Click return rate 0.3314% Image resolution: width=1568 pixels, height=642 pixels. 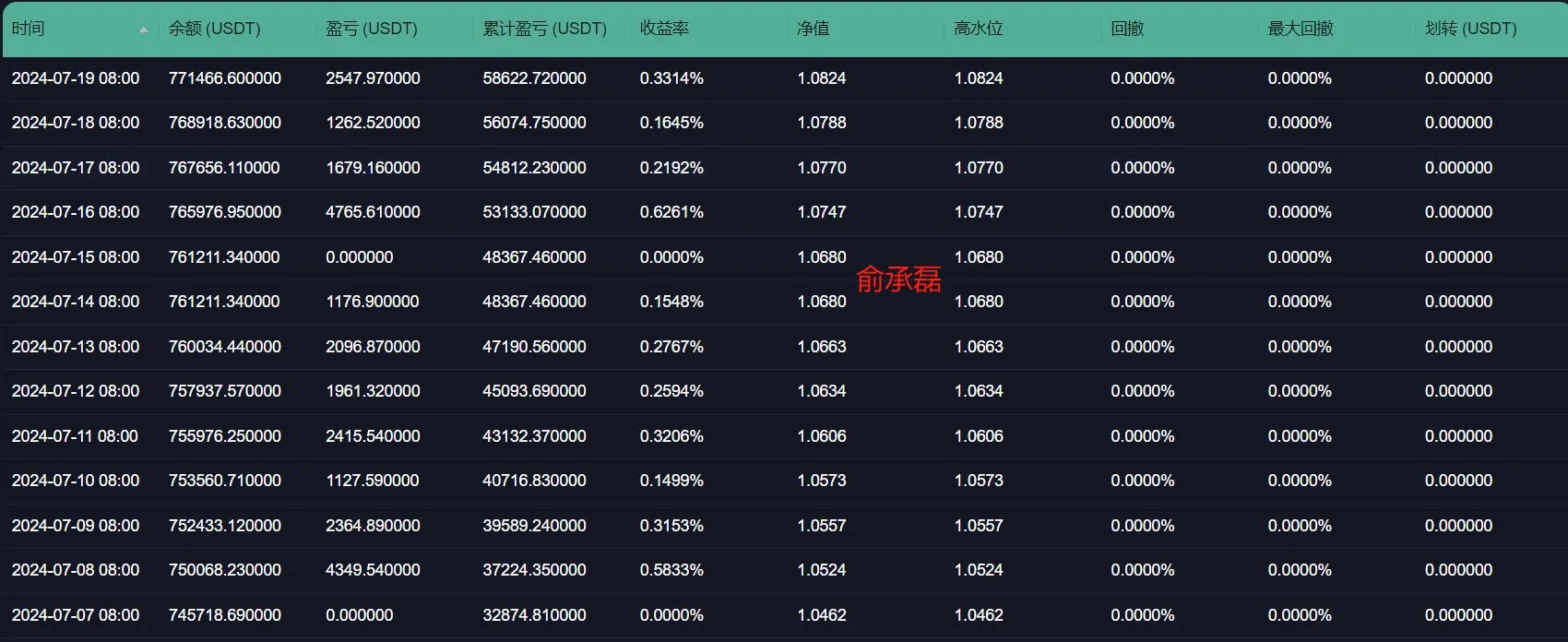click(x=671, y=78)
